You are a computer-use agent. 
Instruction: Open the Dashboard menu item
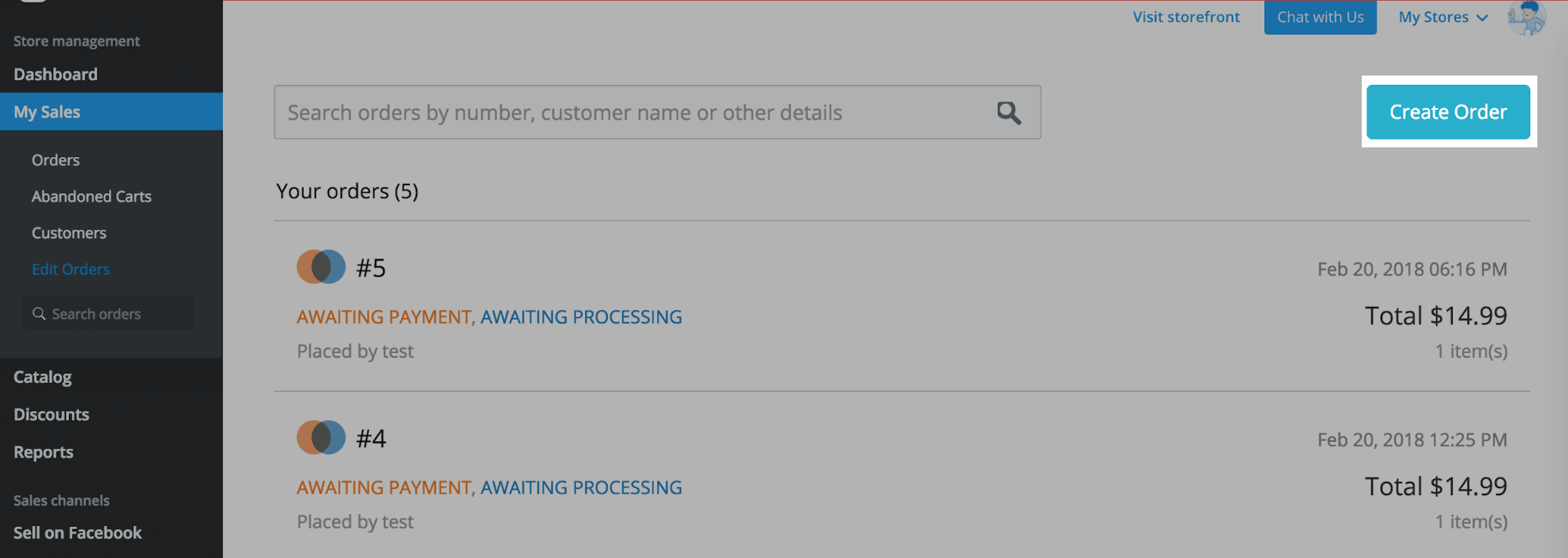click(x=56, y=75)
